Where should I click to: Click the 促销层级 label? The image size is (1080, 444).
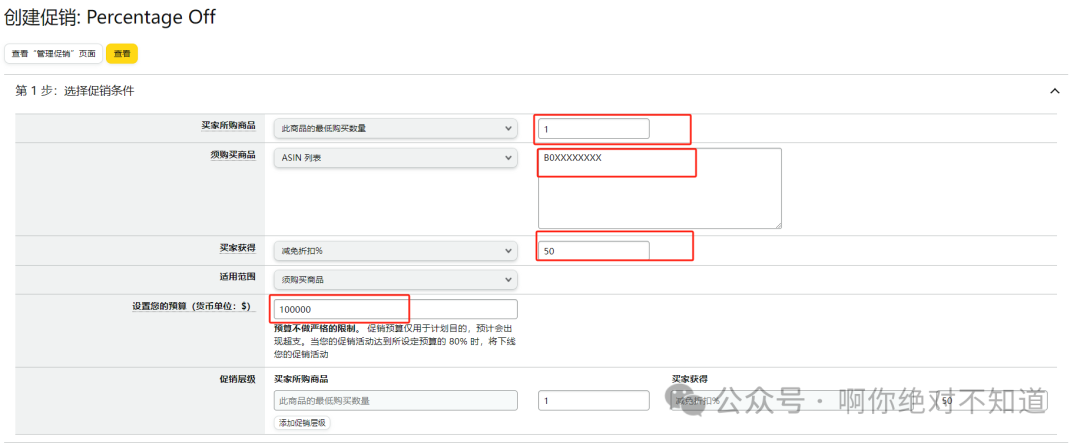coord(237,379)
